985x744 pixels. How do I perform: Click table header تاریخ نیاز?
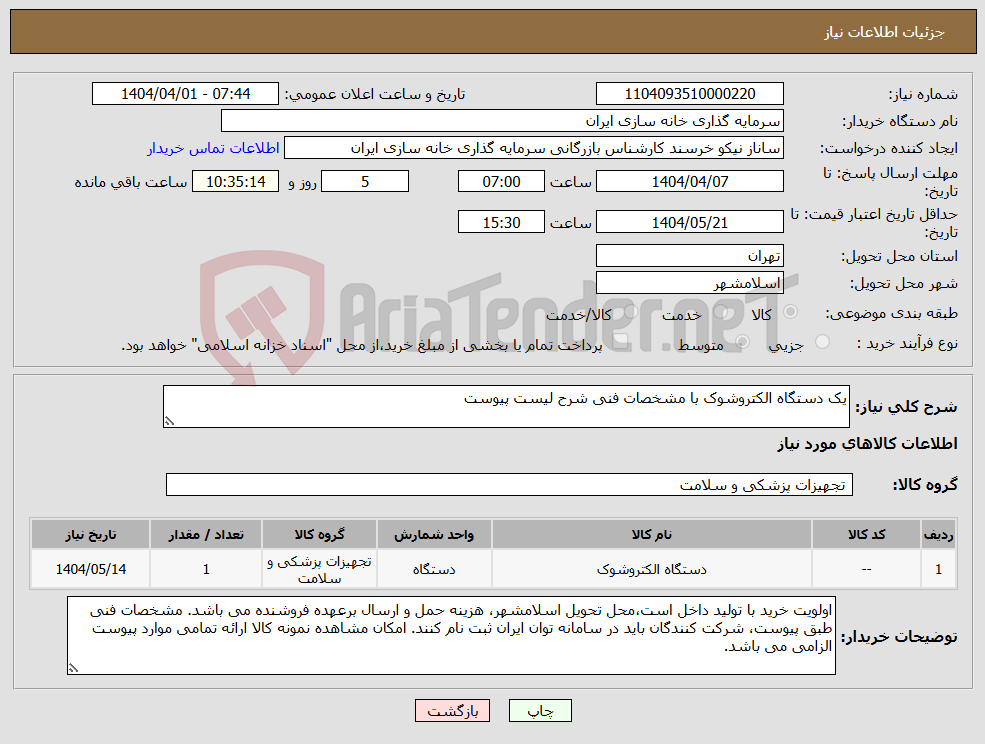[x=90, y=535]
